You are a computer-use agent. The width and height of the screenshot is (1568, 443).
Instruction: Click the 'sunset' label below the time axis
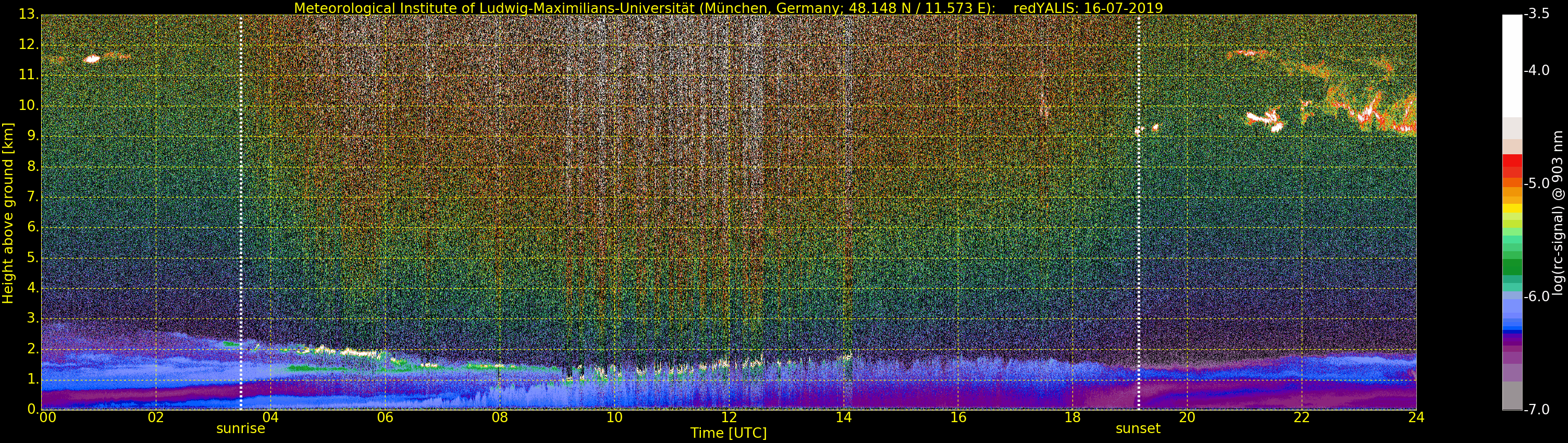tap(1138, 428)
